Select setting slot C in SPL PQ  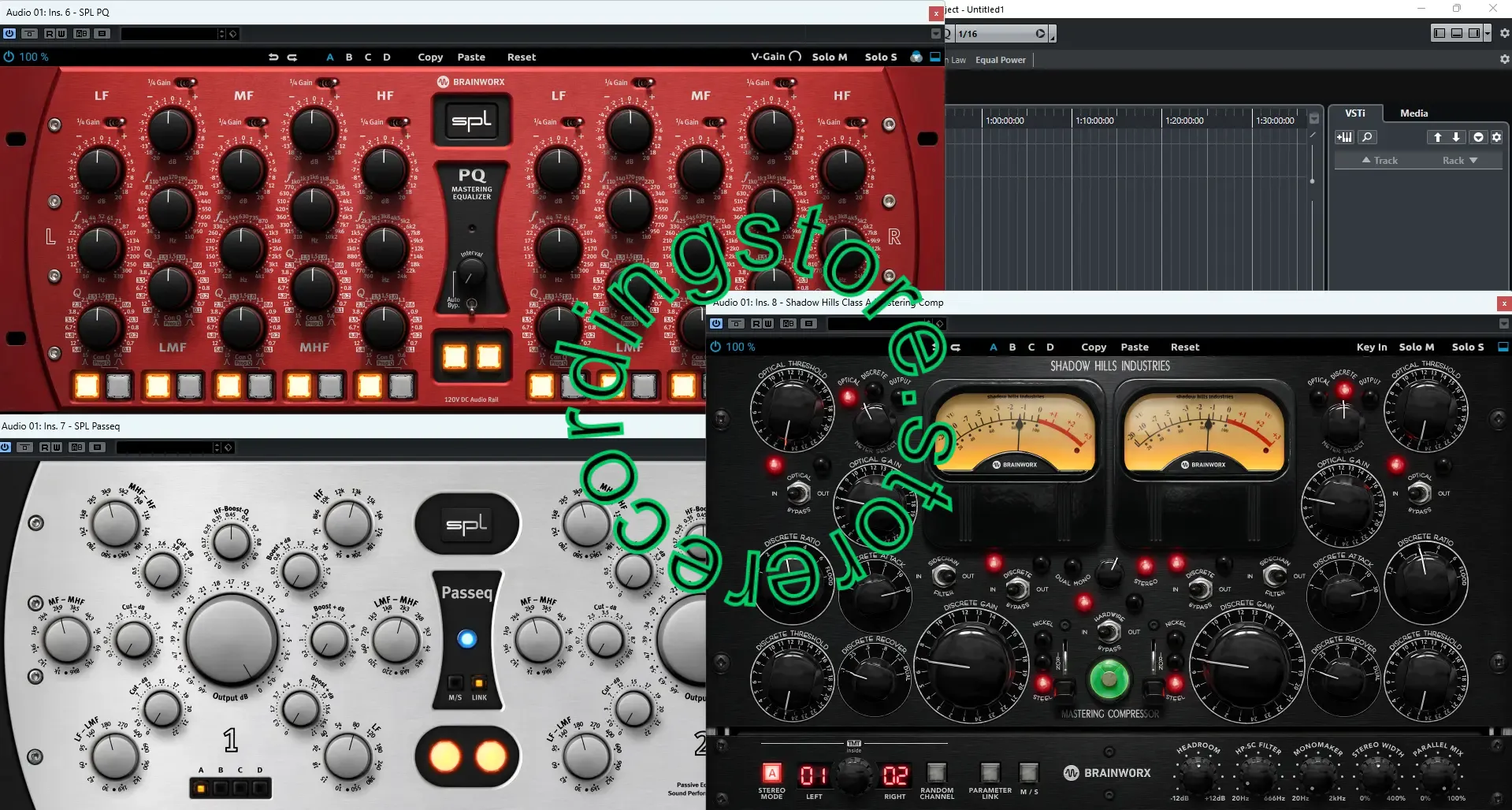tap(368, 57)
